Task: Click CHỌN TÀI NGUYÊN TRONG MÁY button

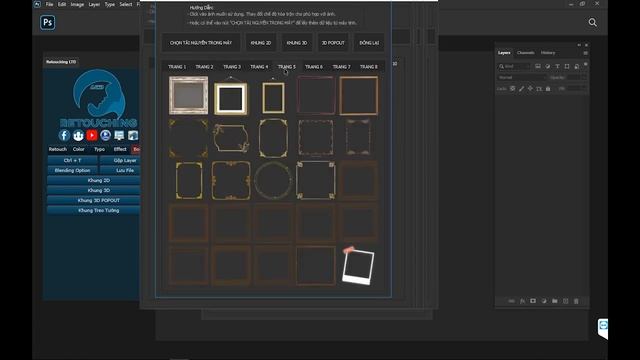Action: click(x=201, y=43)
